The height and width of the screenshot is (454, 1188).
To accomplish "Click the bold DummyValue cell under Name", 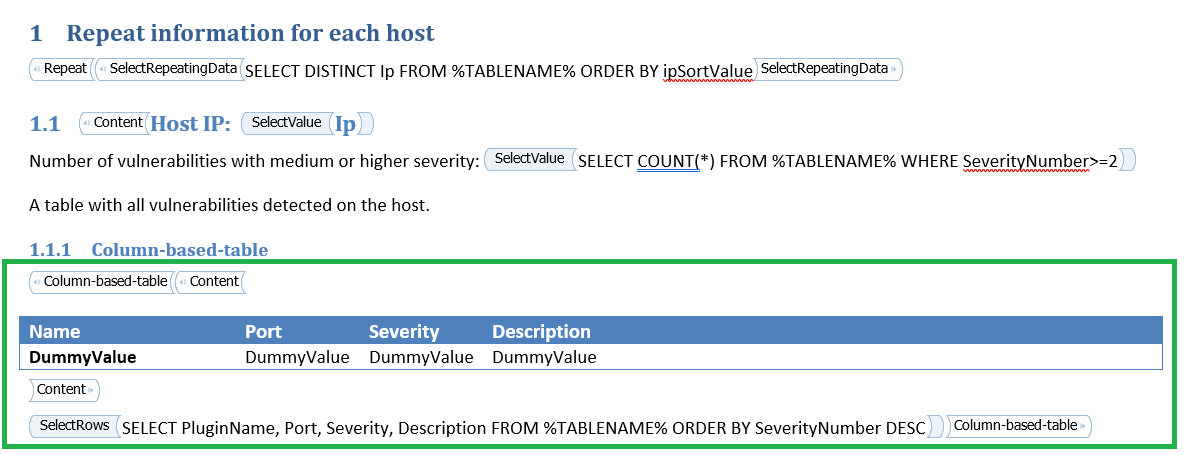I will (x=83, y=357).
